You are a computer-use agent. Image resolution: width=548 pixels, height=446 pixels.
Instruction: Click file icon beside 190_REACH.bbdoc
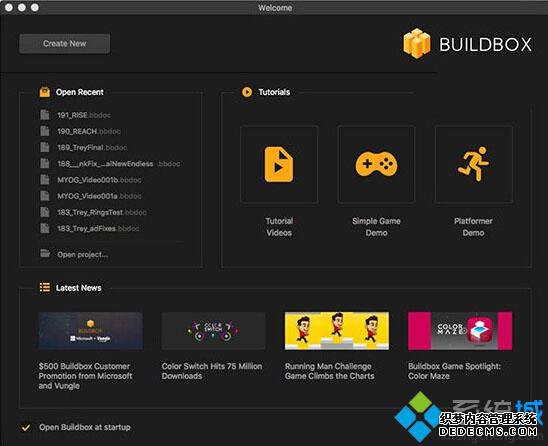[x=45, y=131]
